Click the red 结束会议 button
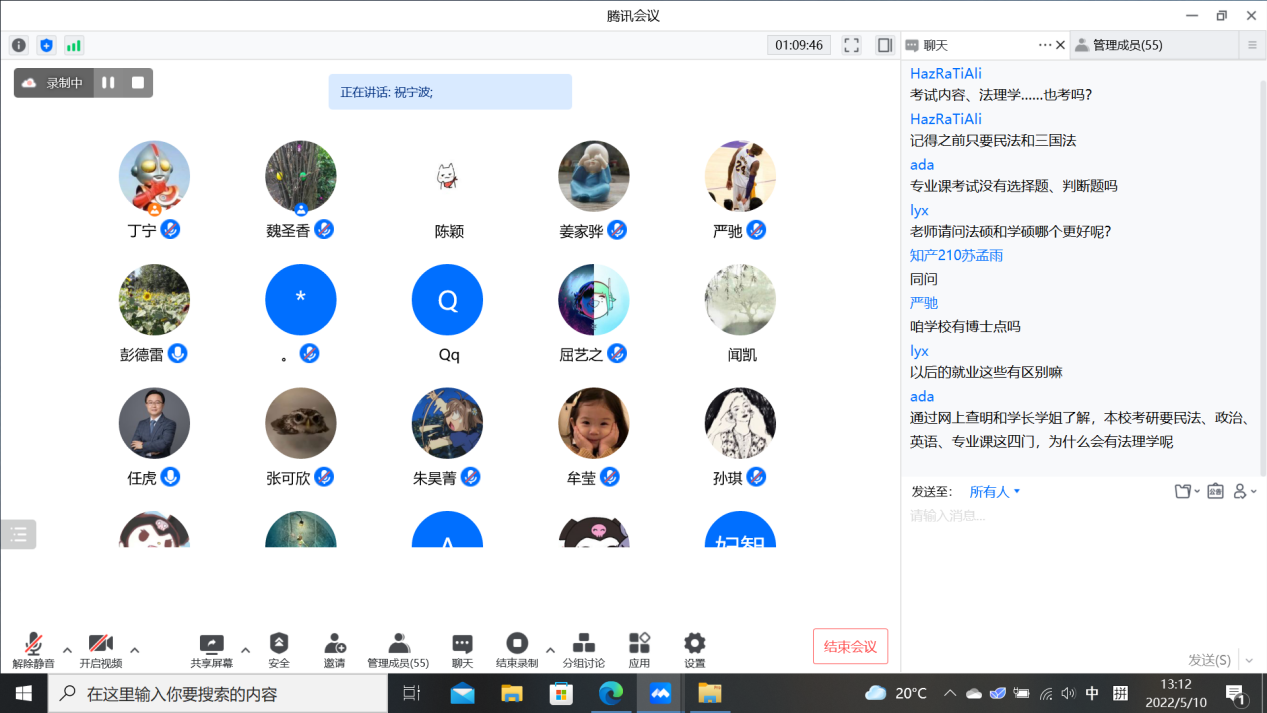The width and height of the screenshot is (1267, 713). click(x=850, y=647)
